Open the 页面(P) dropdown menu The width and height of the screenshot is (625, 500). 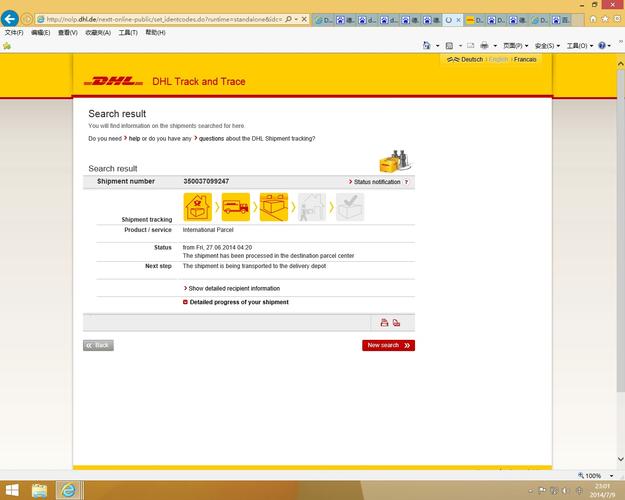point(515,46)
